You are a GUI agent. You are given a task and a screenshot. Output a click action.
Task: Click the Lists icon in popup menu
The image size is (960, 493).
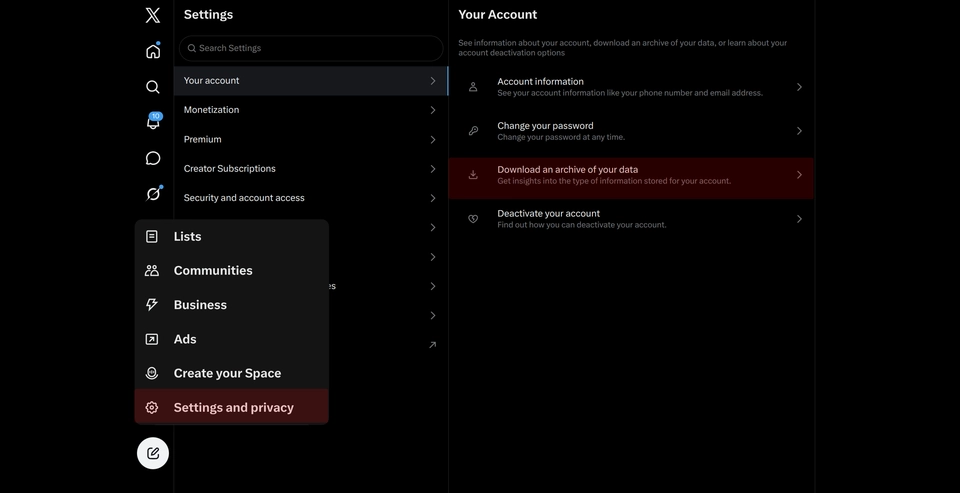point(152,236)
